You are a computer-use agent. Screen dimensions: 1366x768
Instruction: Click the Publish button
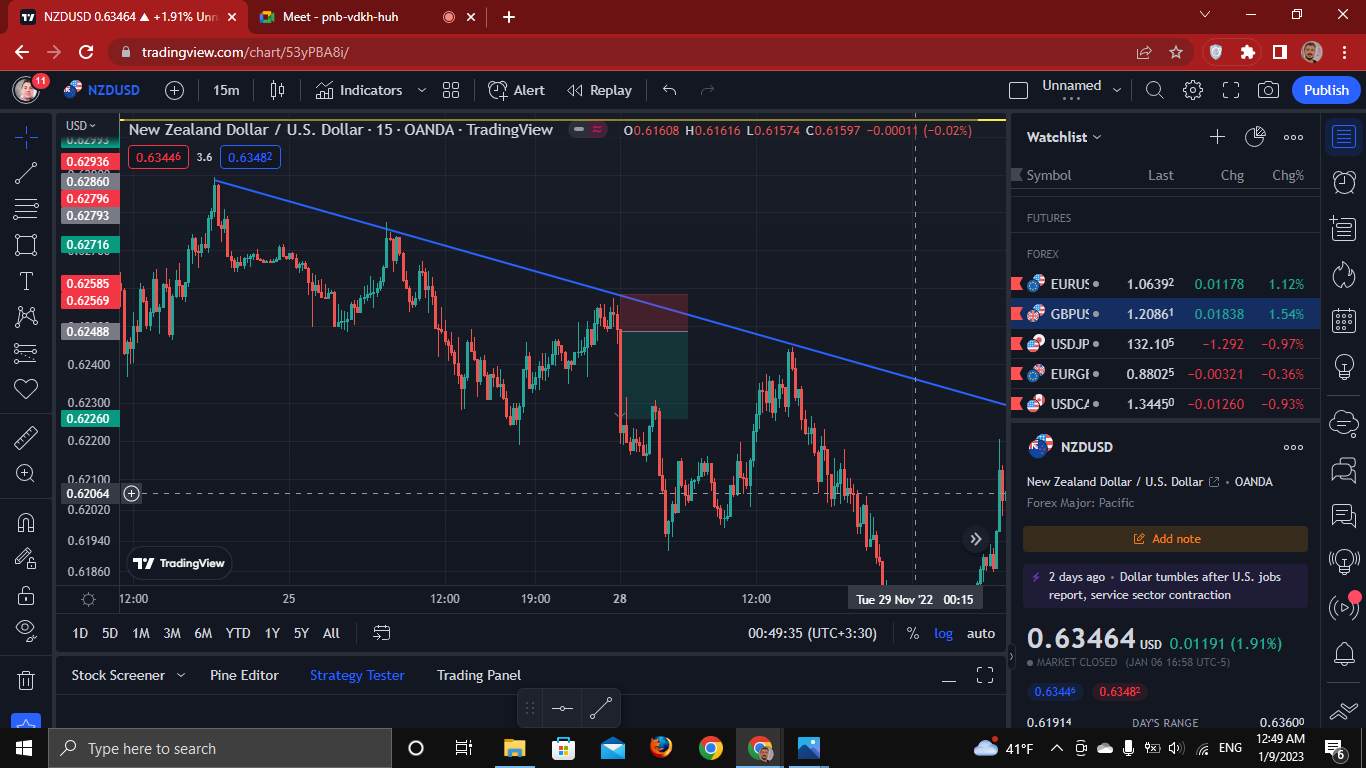tap(1326, 90)
